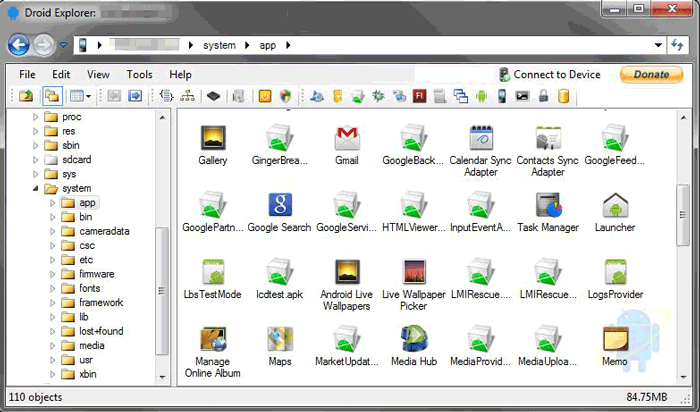Click the network tree toolbar icon
Image resolution: width=700 pixels, height=412 pixels.
click(188, 96)
